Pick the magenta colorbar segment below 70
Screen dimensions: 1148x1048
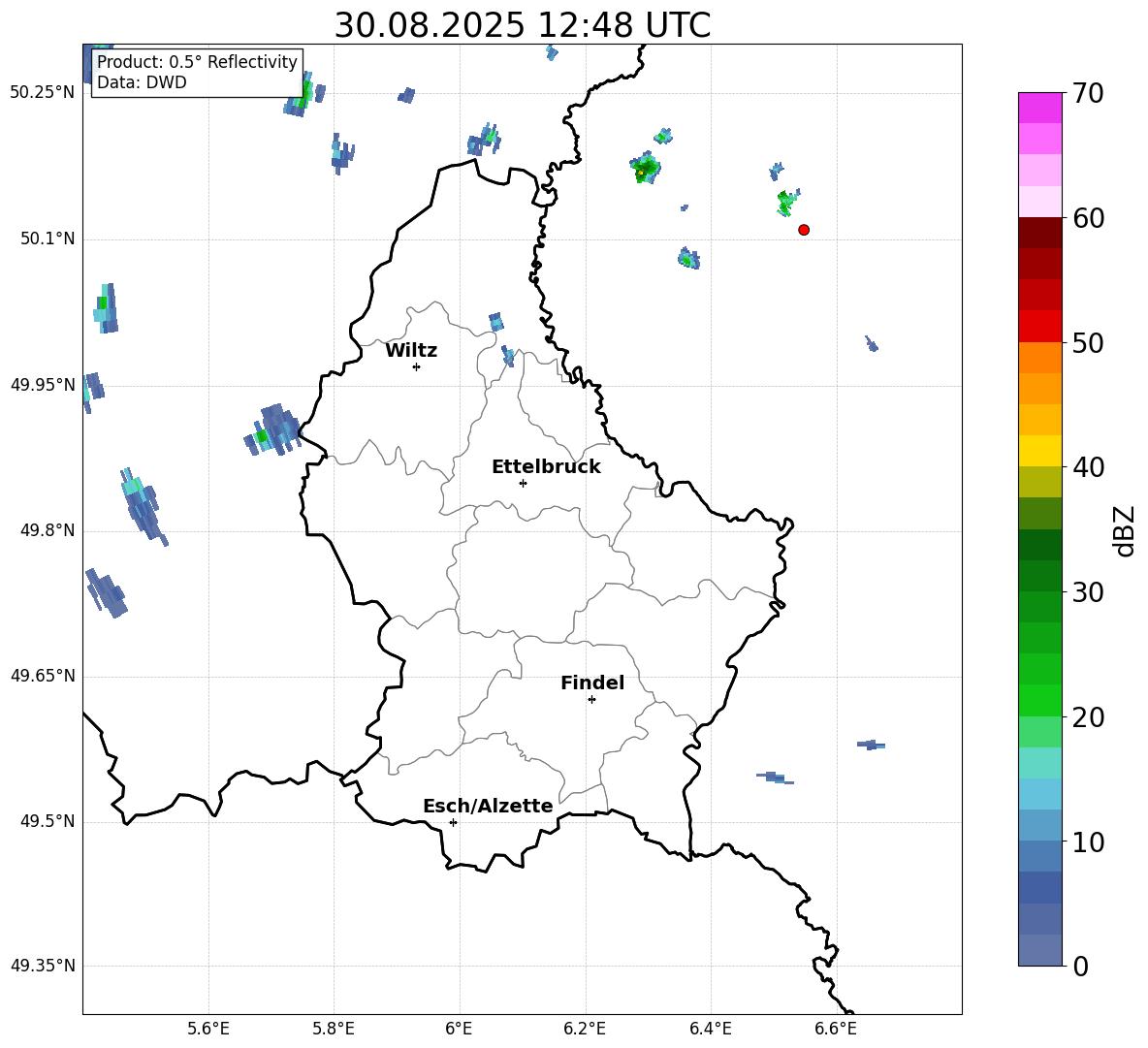tap(1040, 108)
